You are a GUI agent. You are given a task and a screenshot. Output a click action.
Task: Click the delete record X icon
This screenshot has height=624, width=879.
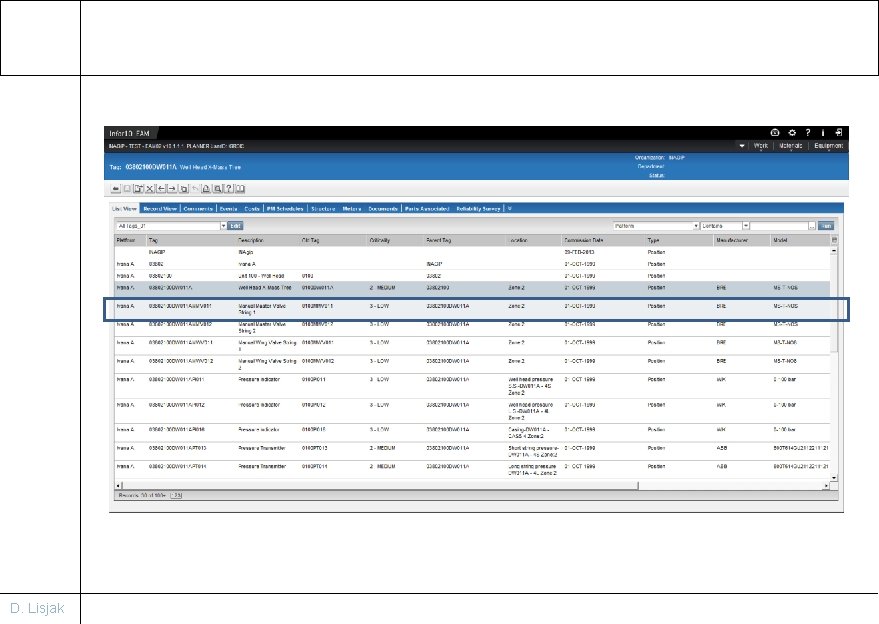150,189
